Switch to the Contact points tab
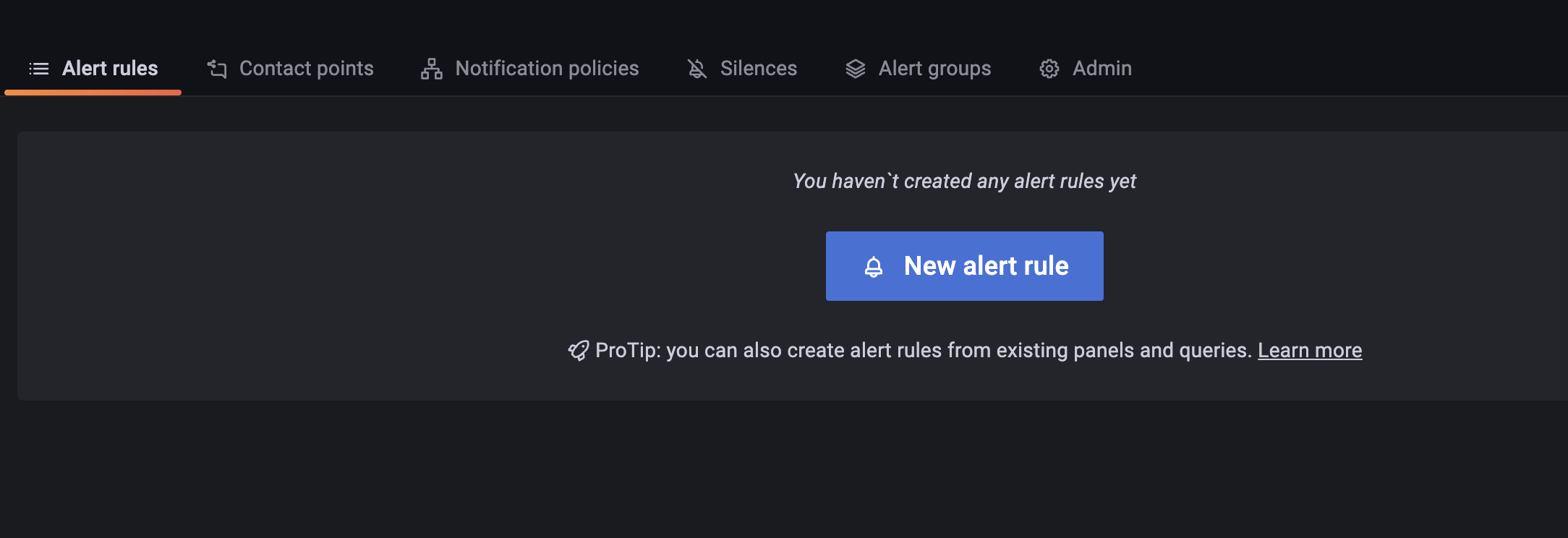Image resolution: width=1568 pixels, height=538 pixels. (307, 68)
